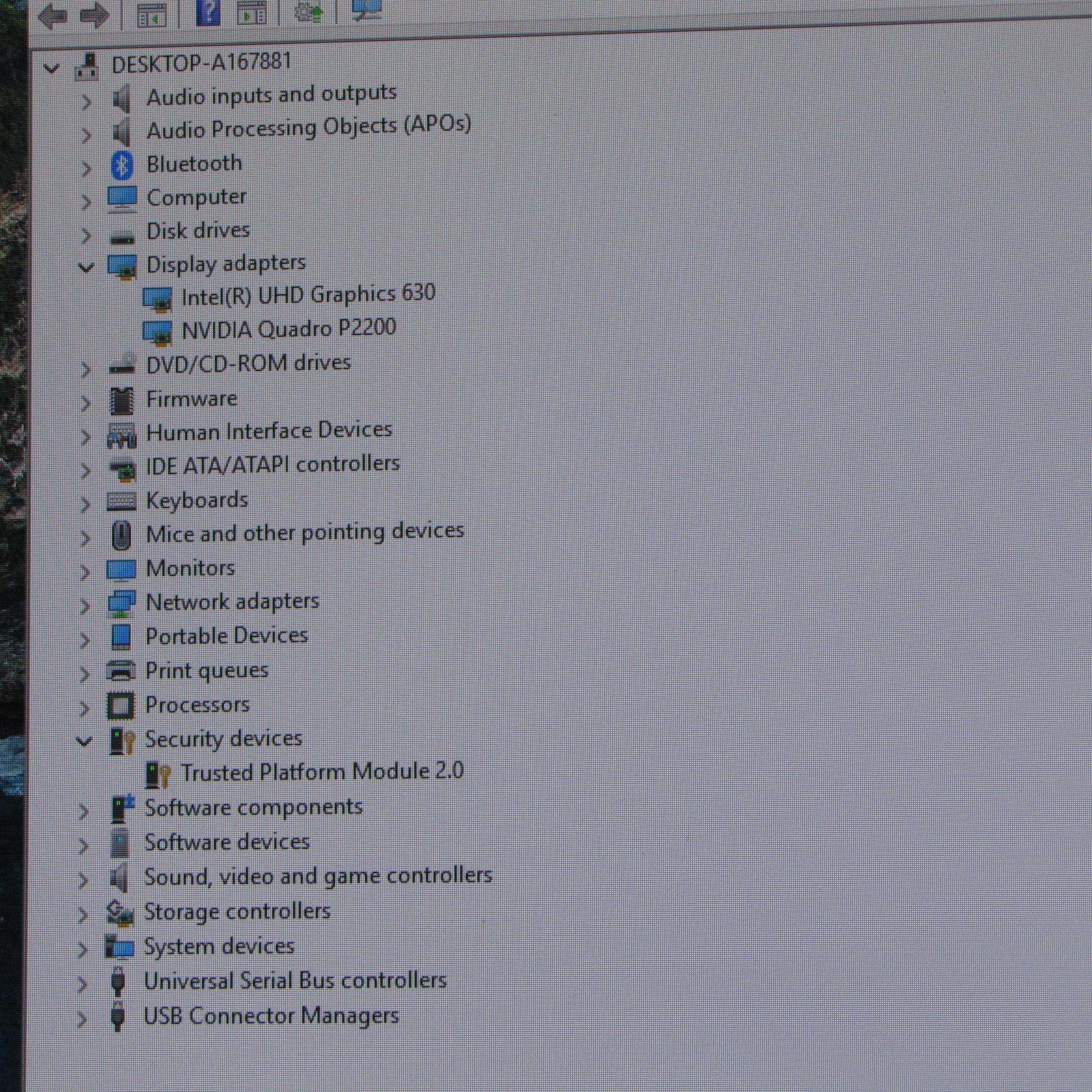Viewport: 1092px width, 1092px height.
Task: Expand the Network adapters category arrow
Action: (85, 606)
